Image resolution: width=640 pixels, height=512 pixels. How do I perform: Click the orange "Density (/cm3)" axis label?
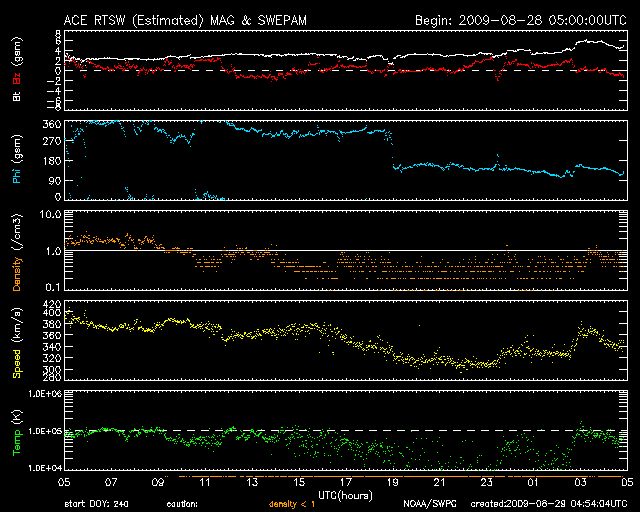click(17, 252)
